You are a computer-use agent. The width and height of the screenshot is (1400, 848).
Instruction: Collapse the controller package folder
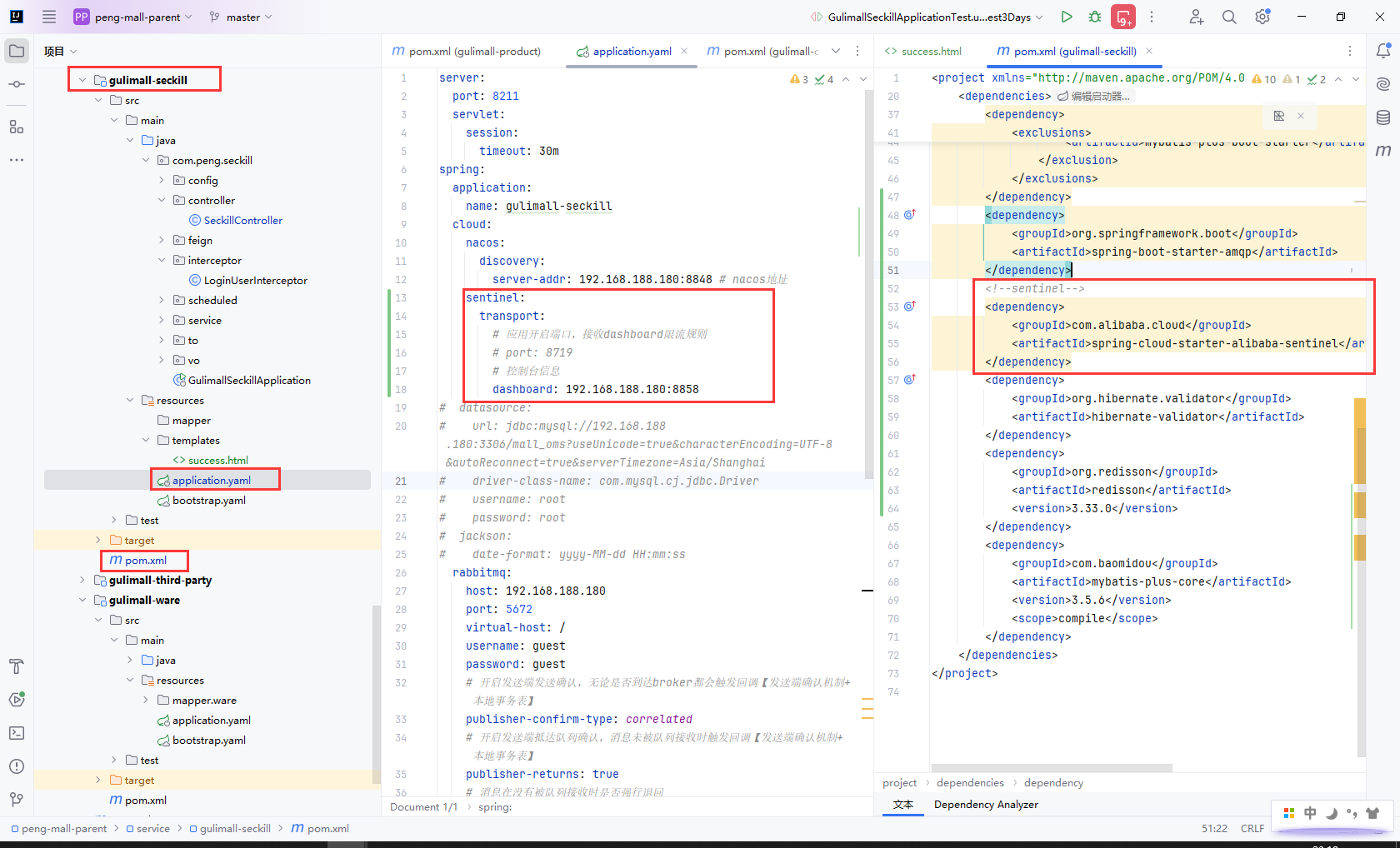click(162, 200)
